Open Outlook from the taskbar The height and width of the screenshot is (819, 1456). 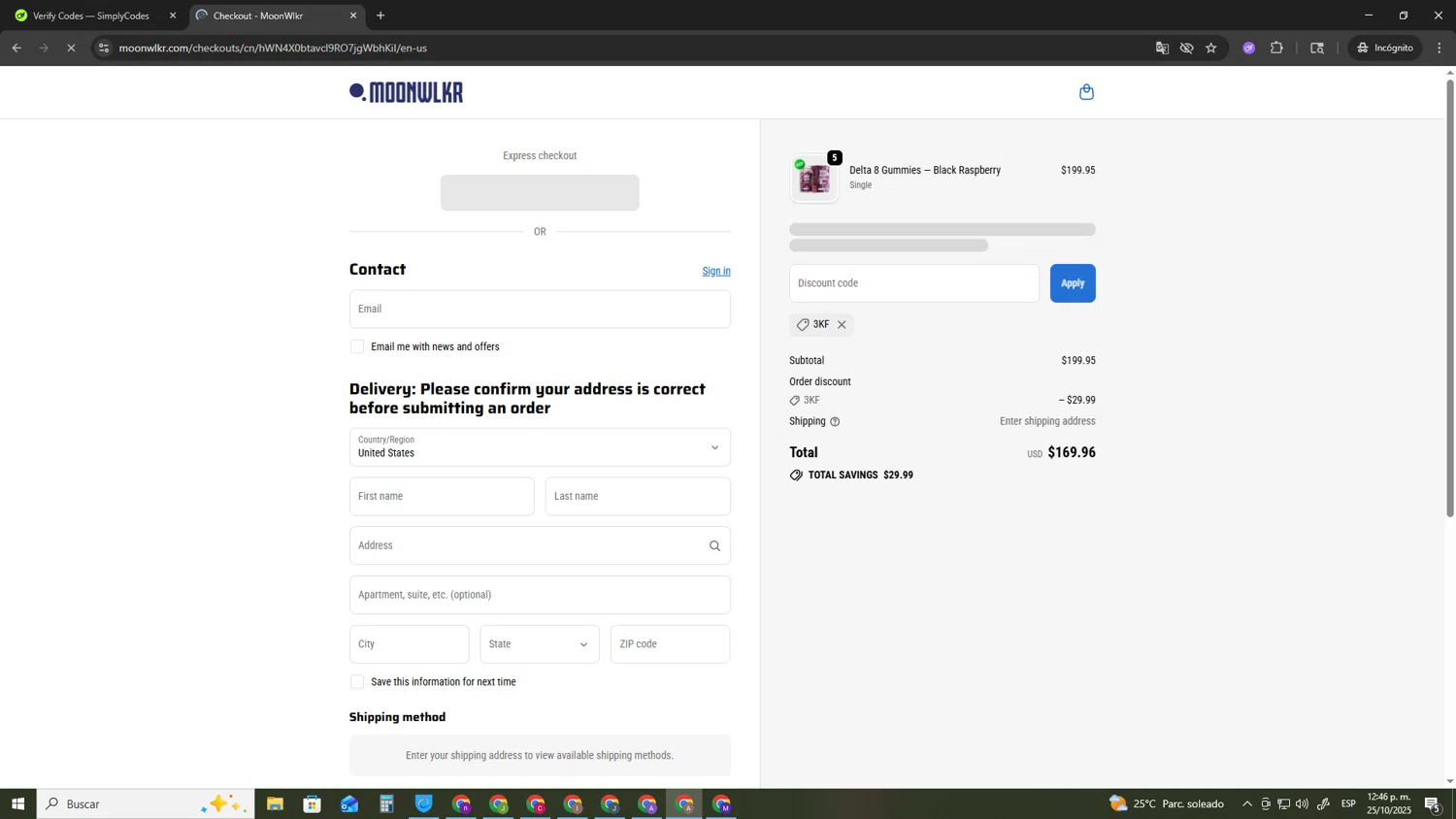click(349, 803)
